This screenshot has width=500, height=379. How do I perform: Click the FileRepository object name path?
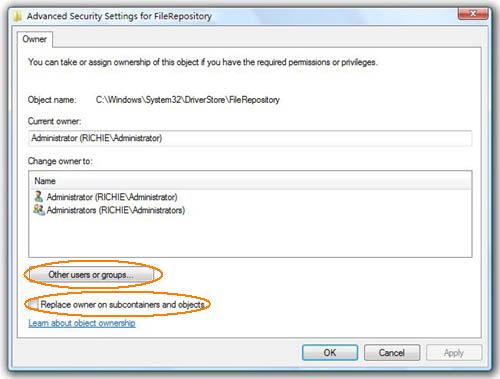coord(188,100)
